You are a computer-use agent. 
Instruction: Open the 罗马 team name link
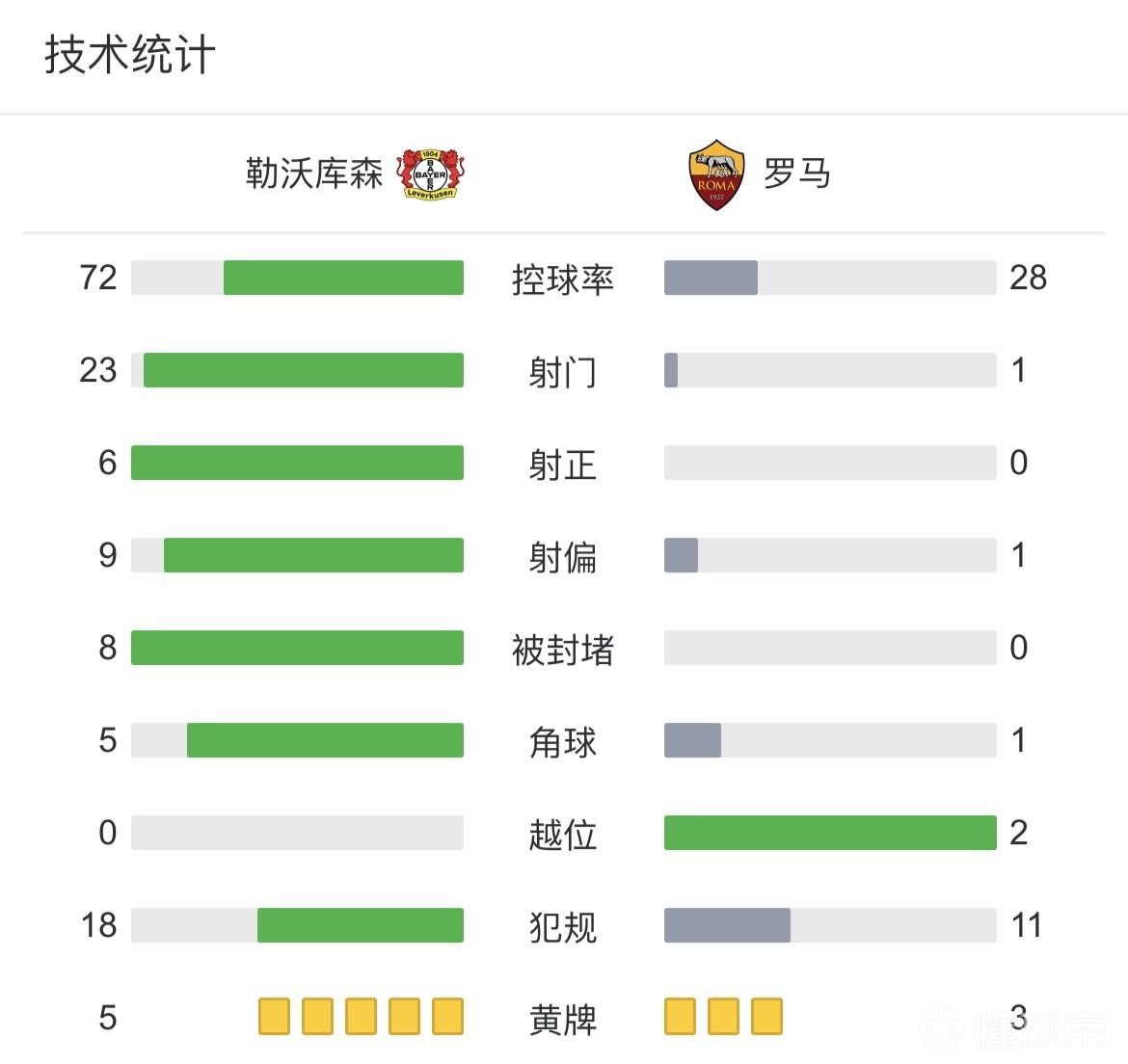click(x=796, y=174)
